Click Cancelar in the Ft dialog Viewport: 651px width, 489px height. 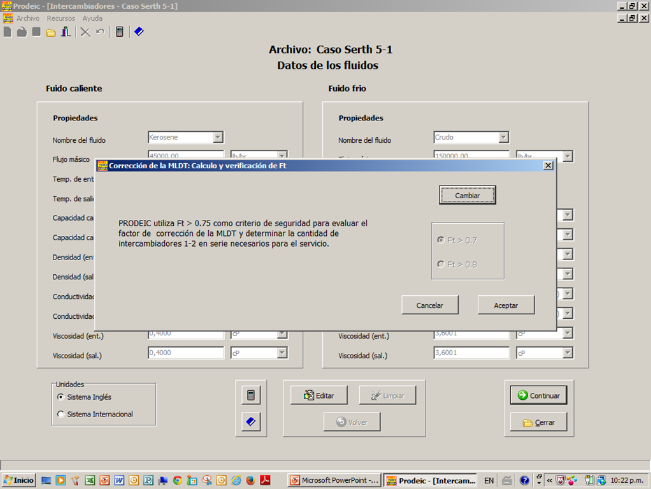point(430,305)
